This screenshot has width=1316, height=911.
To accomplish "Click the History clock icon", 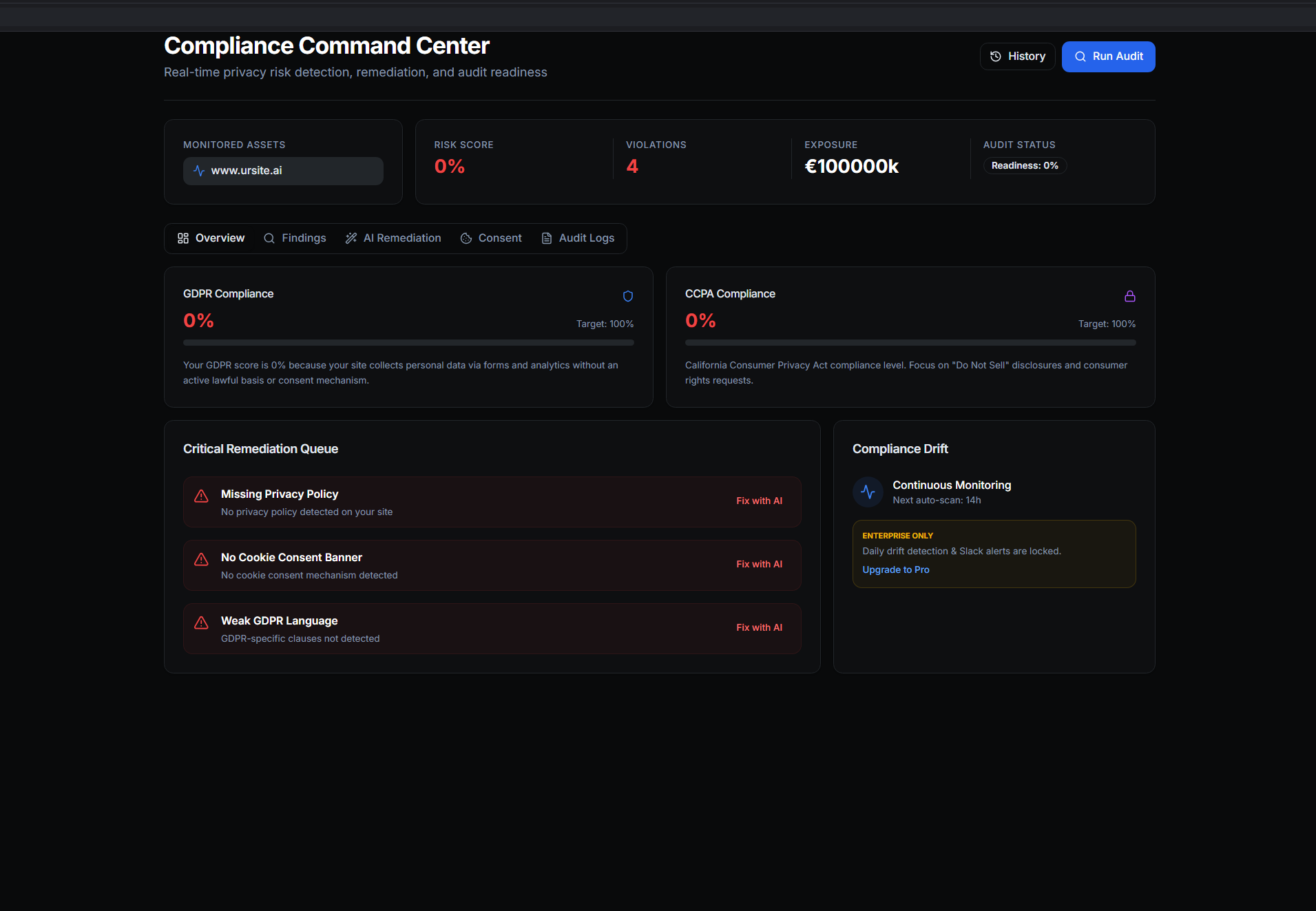I will click(996, 56).
